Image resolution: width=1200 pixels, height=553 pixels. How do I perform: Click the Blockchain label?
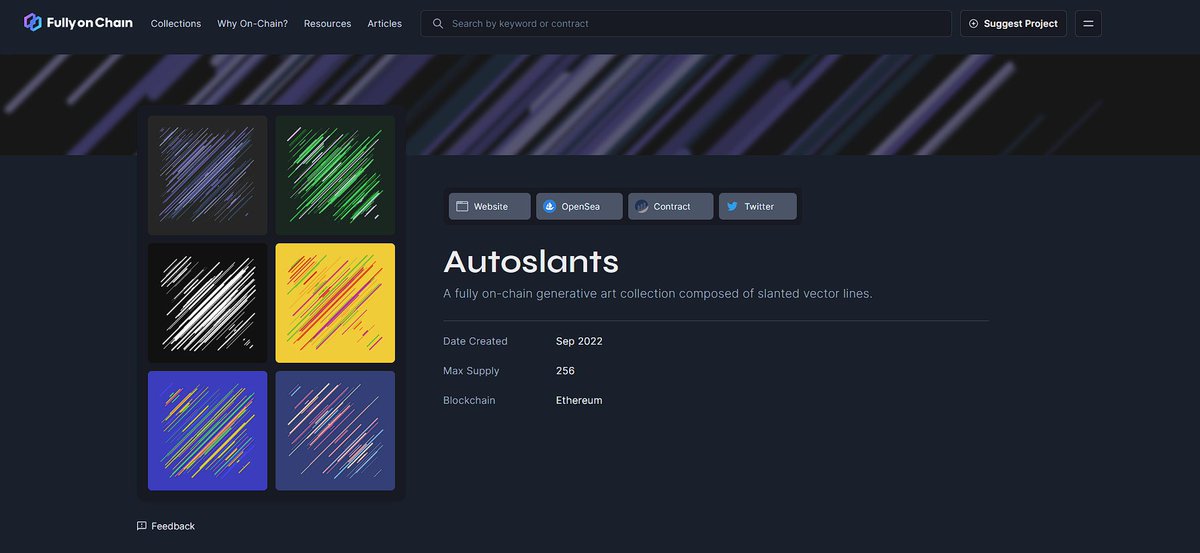pos(469,400)
